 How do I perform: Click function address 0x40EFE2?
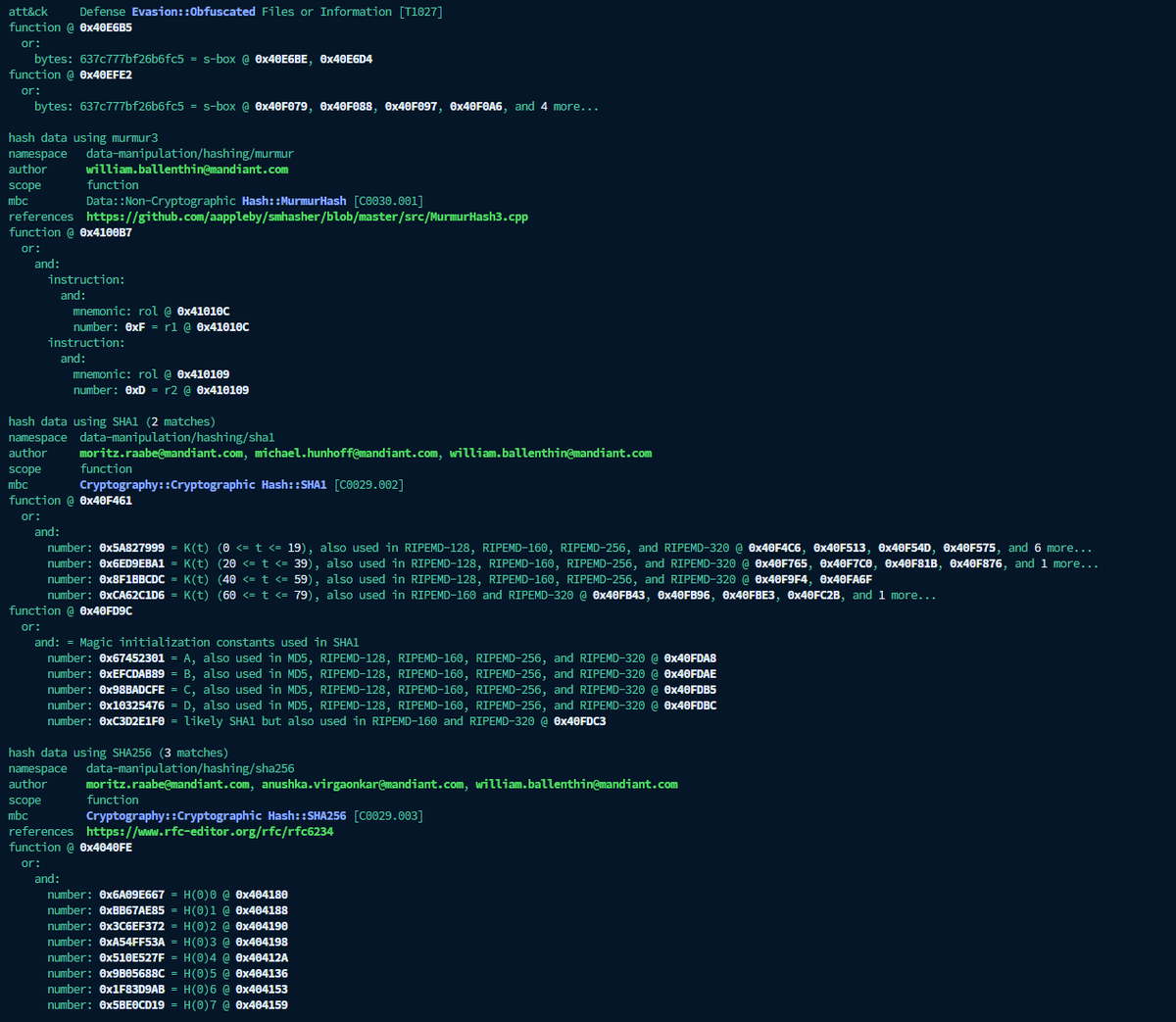click(x=106, y=74)
